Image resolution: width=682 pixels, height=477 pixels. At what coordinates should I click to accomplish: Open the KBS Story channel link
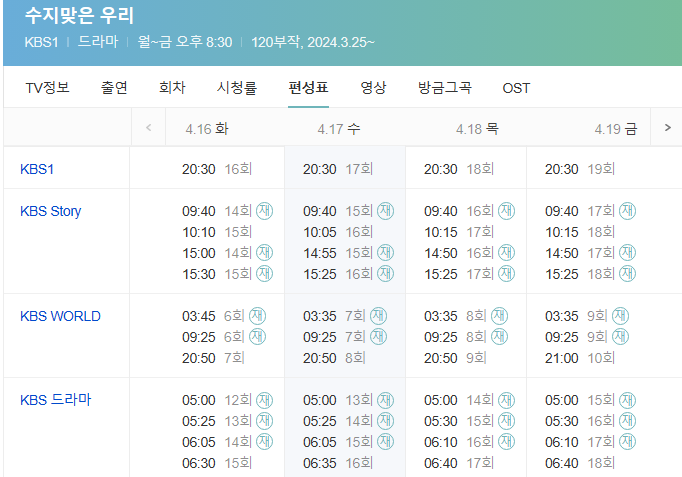50,211
